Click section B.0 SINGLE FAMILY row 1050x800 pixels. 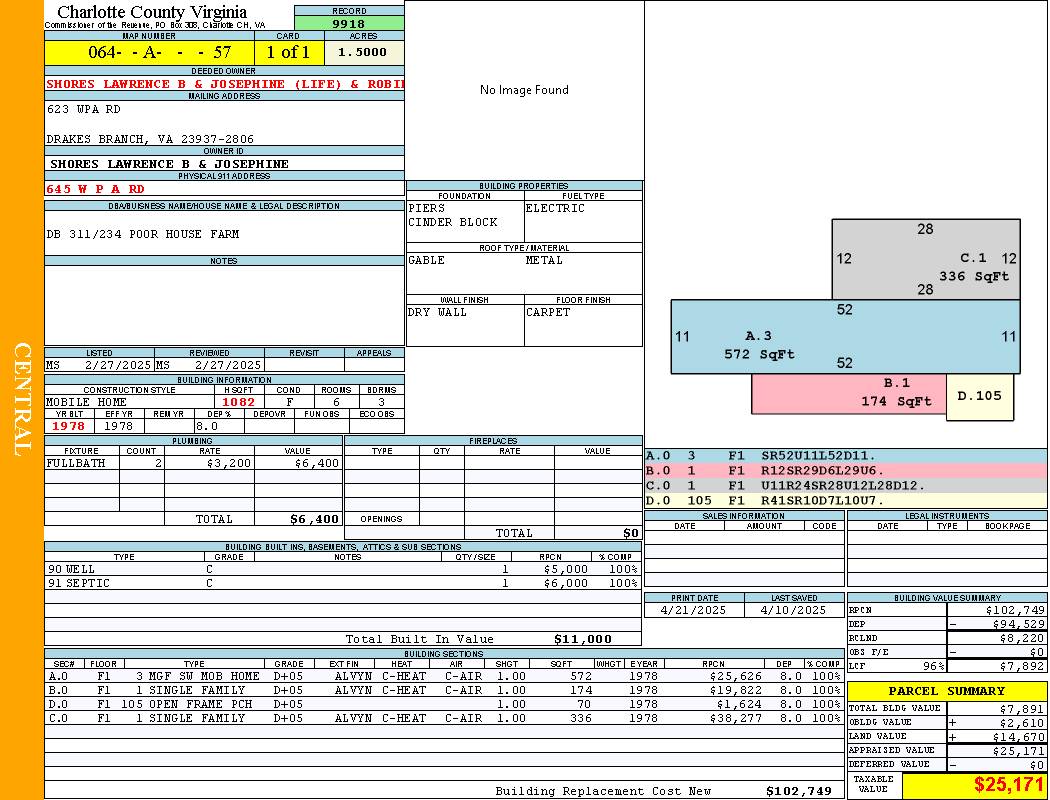[444, 690]
